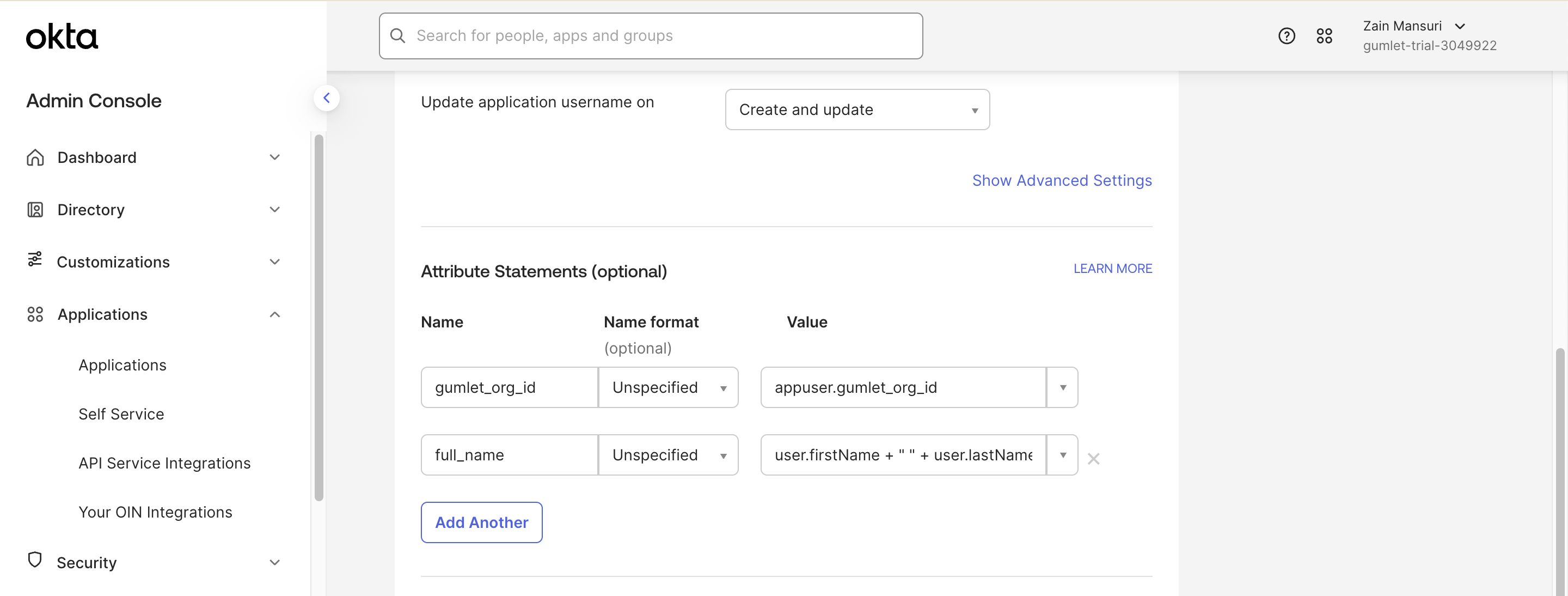This screenshot has height=596, width=1568.
Task: Expand the Customizations menu chevron
Action: [274, 262]
